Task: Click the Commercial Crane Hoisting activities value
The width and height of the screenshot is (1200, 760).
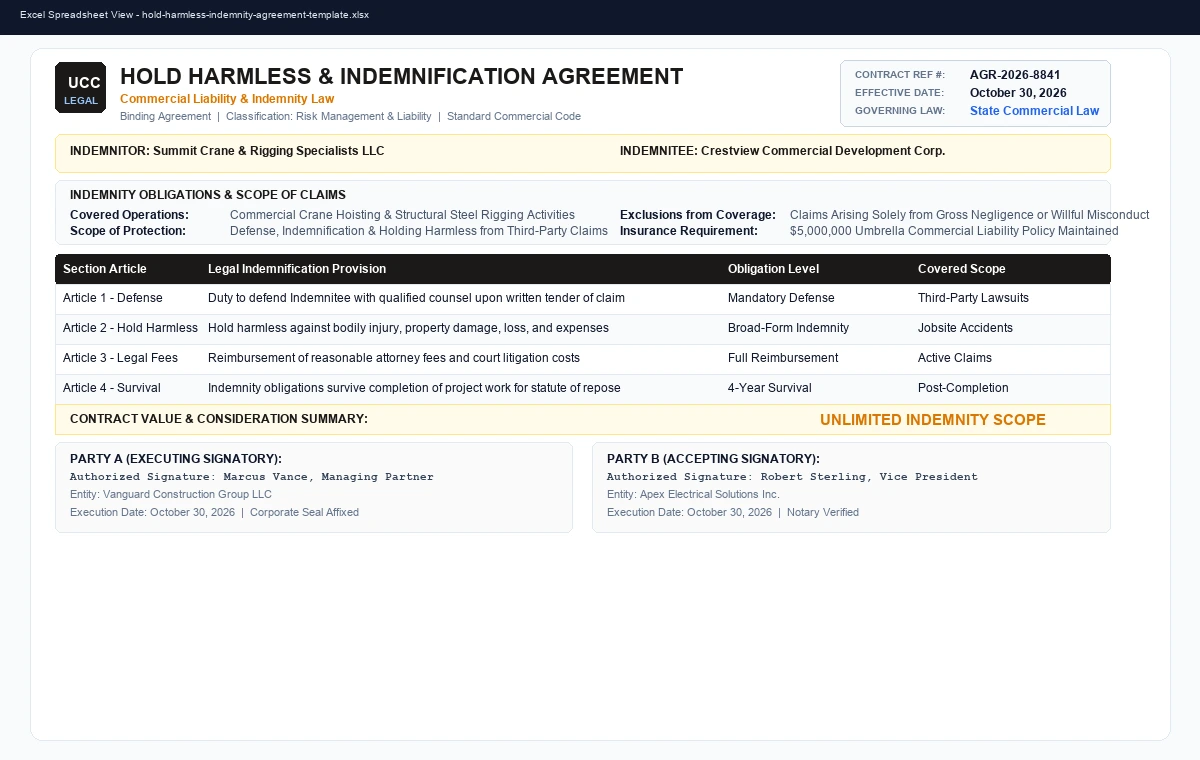Action: click(402, 215)
